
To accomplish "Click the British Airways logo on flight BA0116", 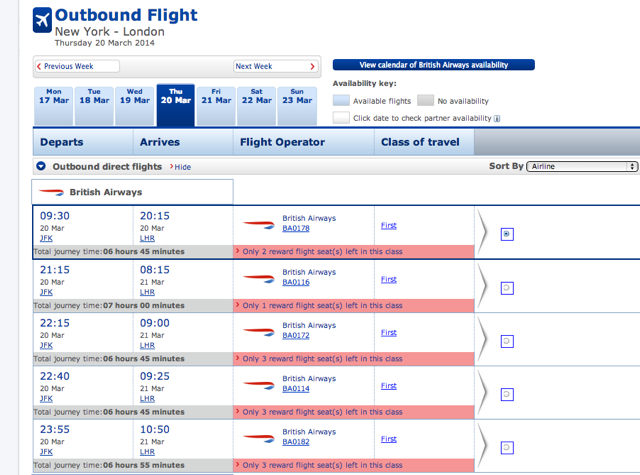I will click(x=259, y=278).
